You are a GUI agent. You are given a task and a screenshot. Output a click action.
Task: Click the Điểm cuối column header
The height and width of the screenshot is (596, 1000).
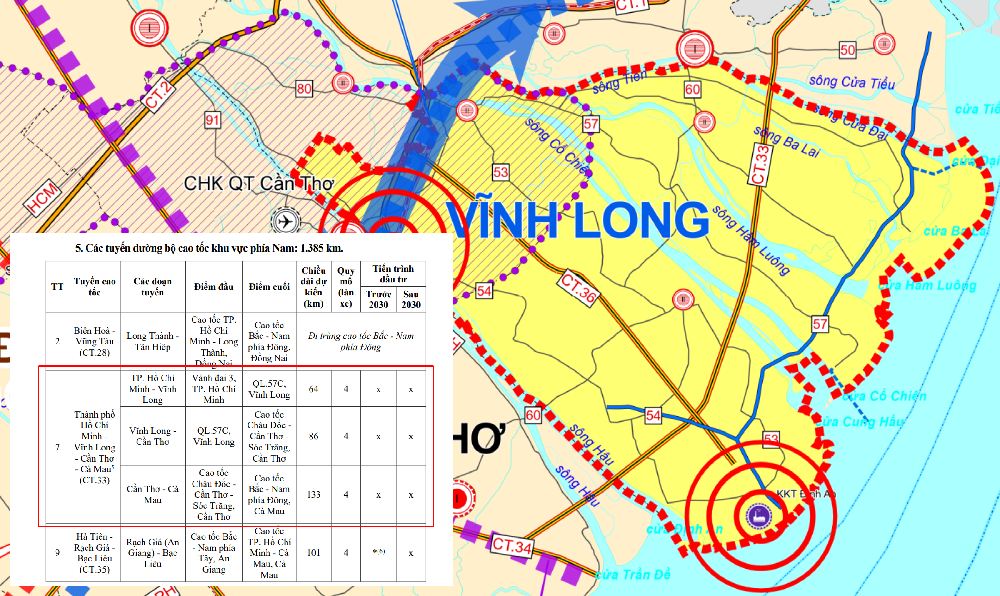pos(269,287)
